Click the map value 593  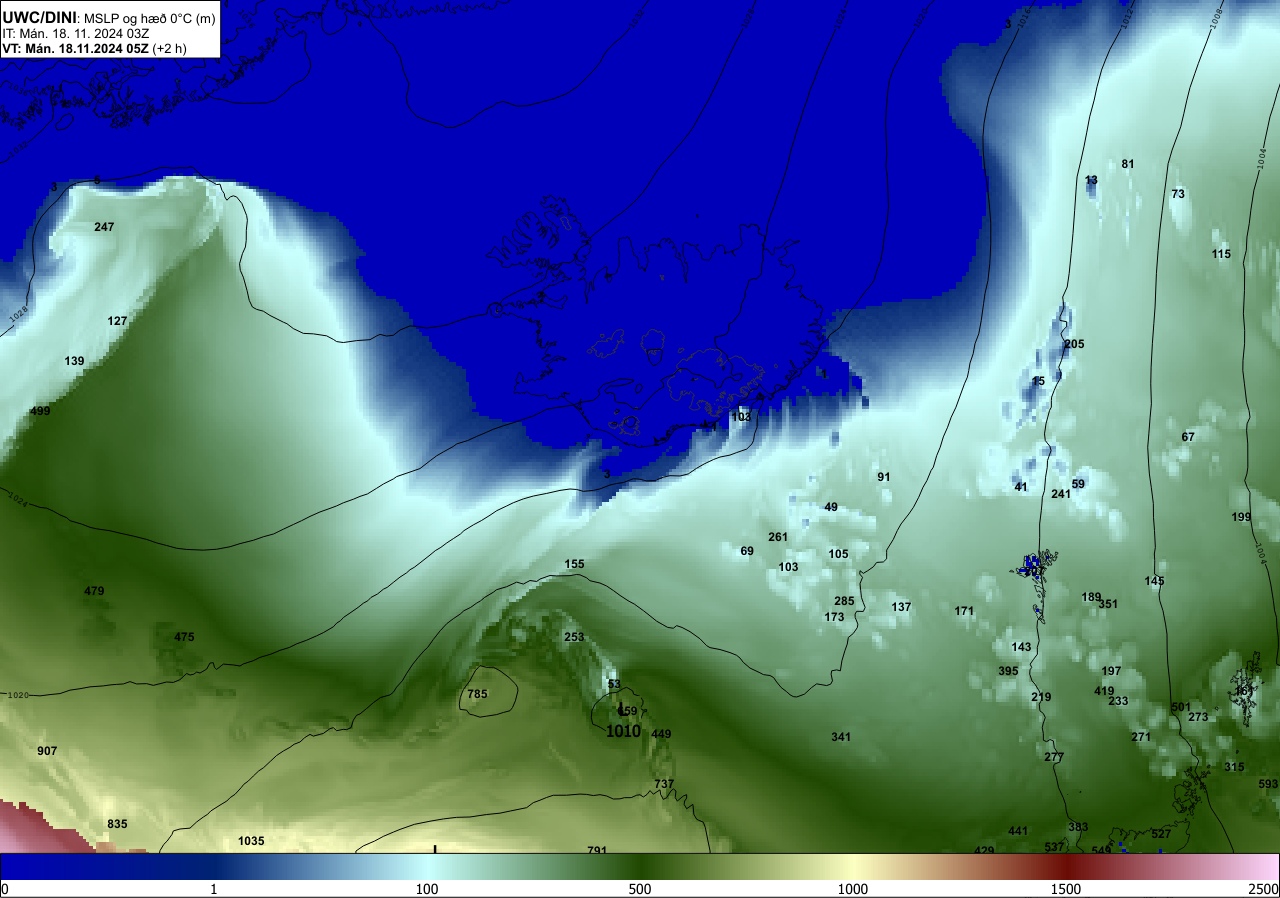(x=1268, y=784)
